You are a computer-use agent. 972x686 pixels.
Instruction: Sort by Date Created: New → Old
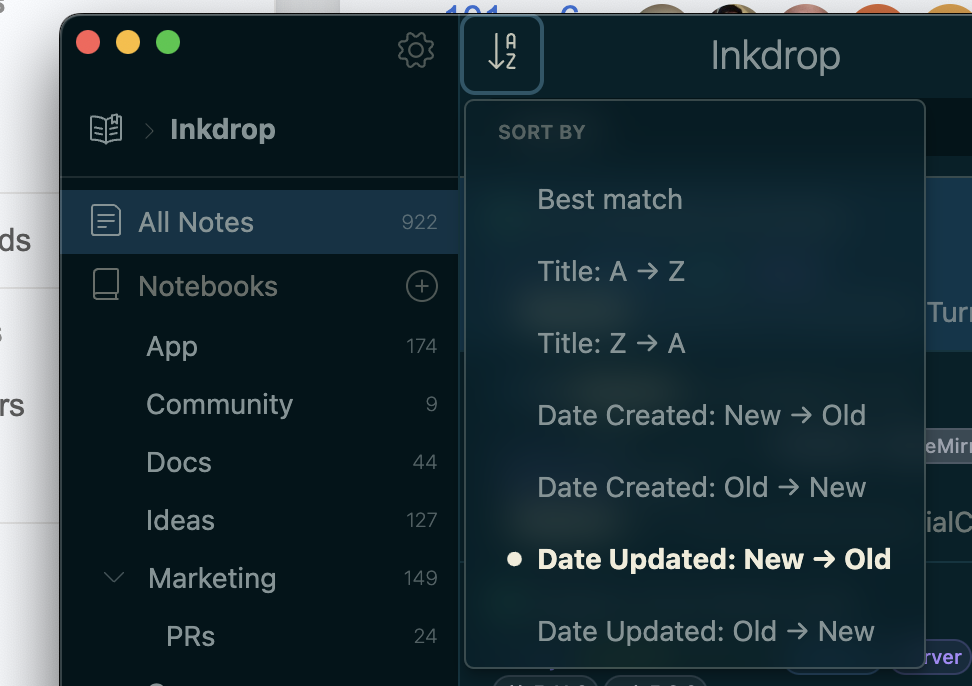pyautogui.click(x=694, y=415)
